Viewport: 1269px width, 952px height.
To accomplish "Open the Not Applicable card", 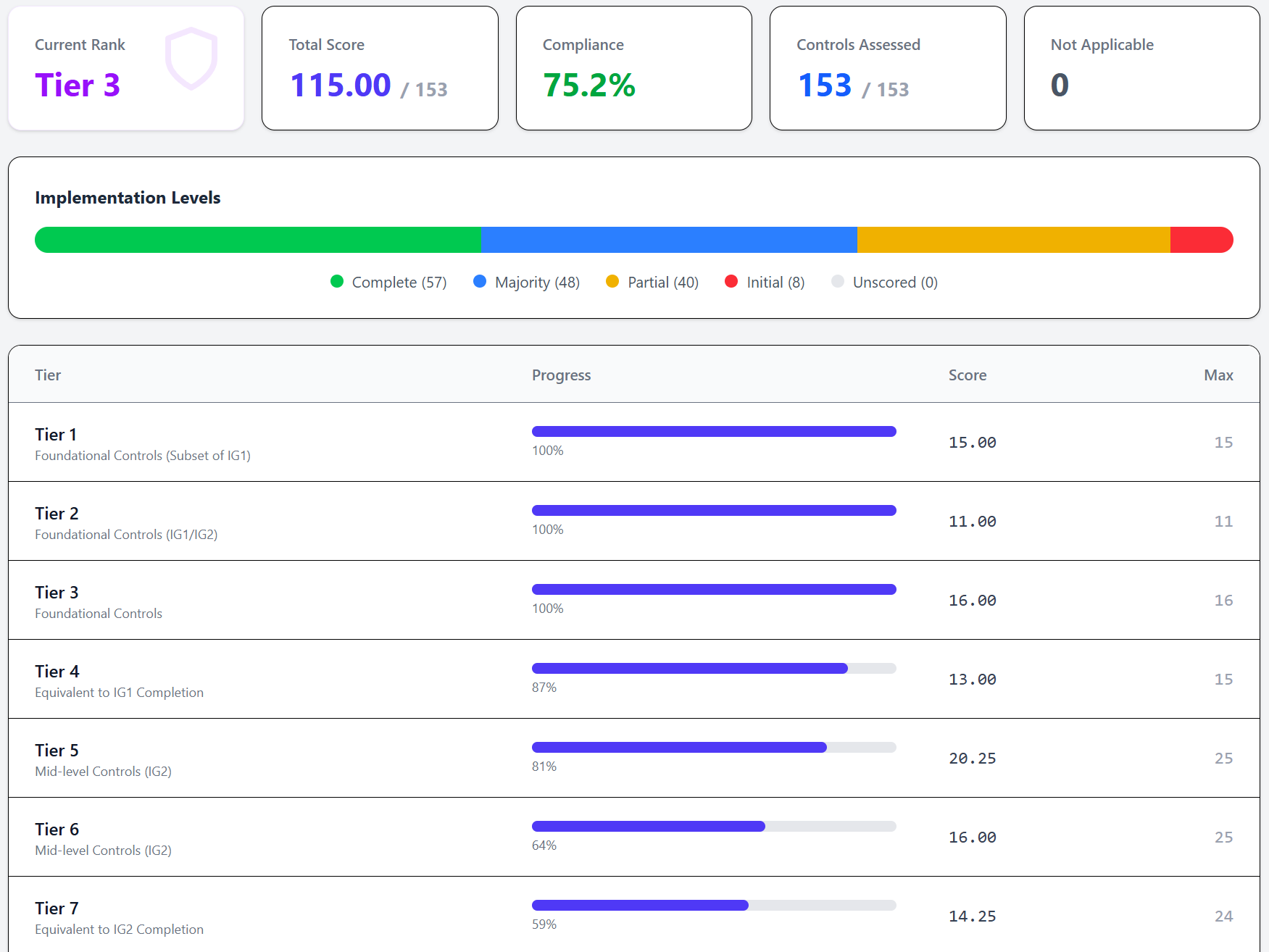I will pos(1141,69).
